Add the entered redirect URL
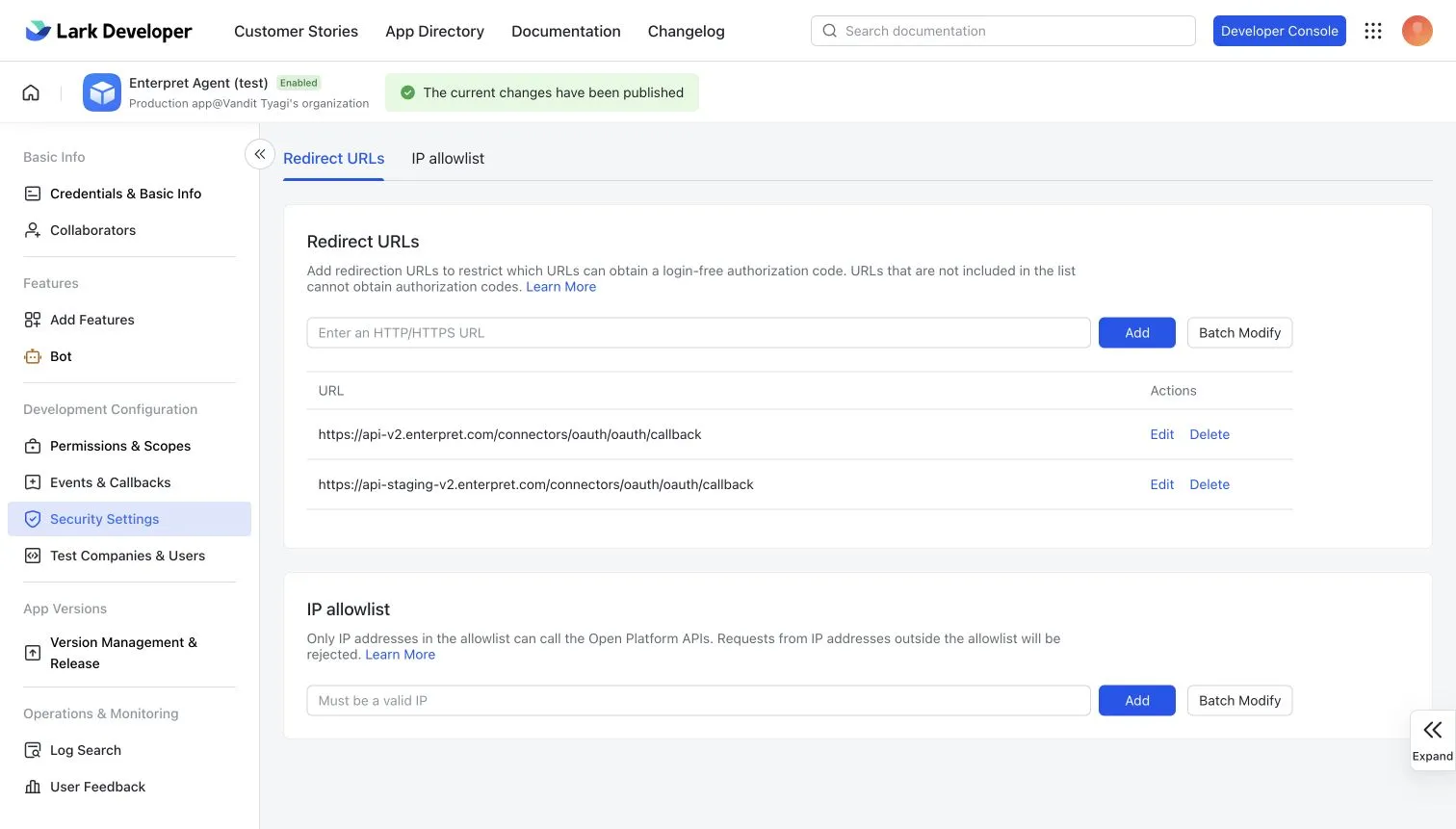The image size is (1456, 829). click(x=1137, y=333)
